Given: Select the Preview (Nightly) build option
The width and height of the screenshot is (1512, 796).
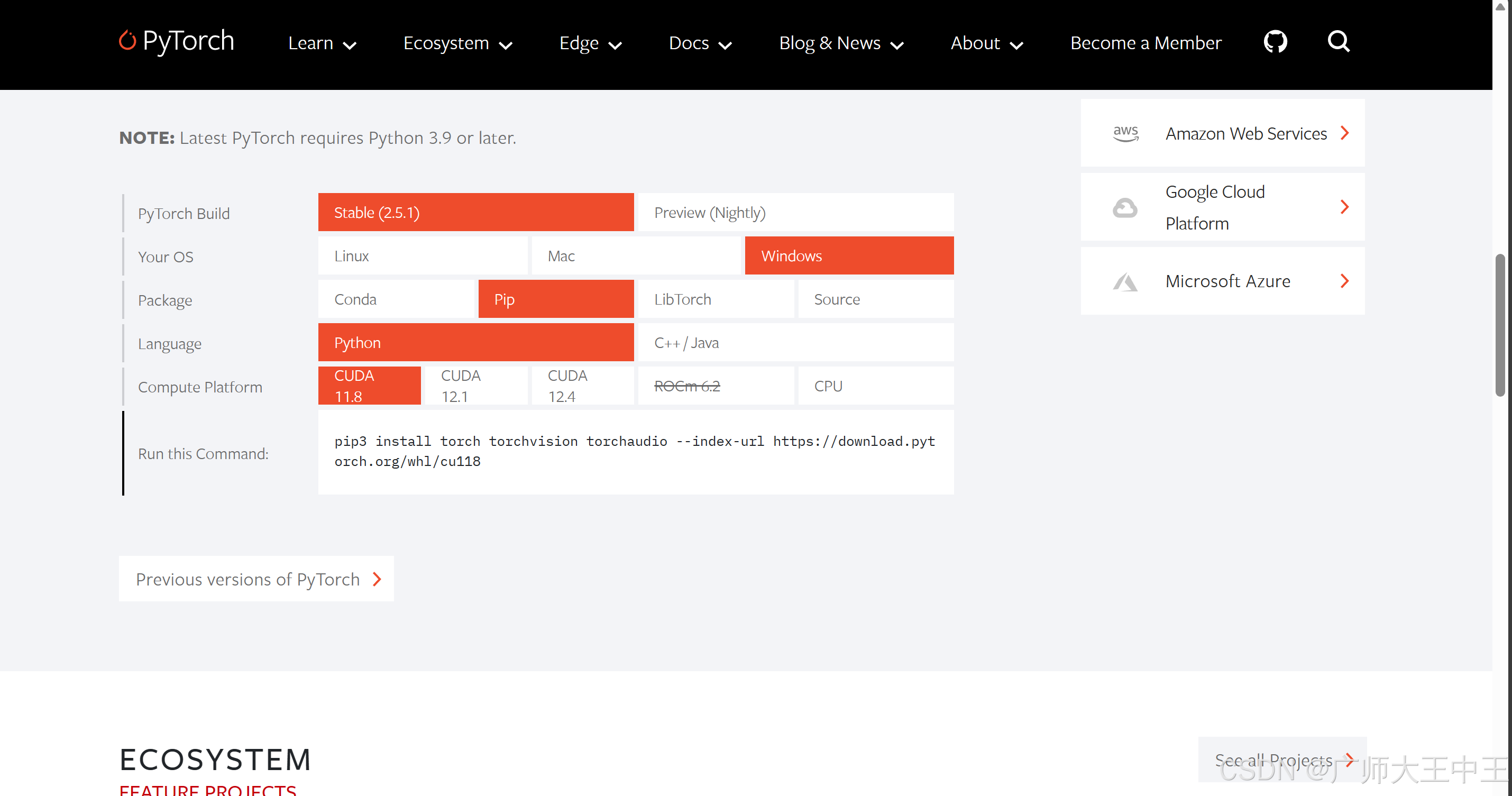Looking at the screenshot, I should pyautogui.click(x=795, y=213).
